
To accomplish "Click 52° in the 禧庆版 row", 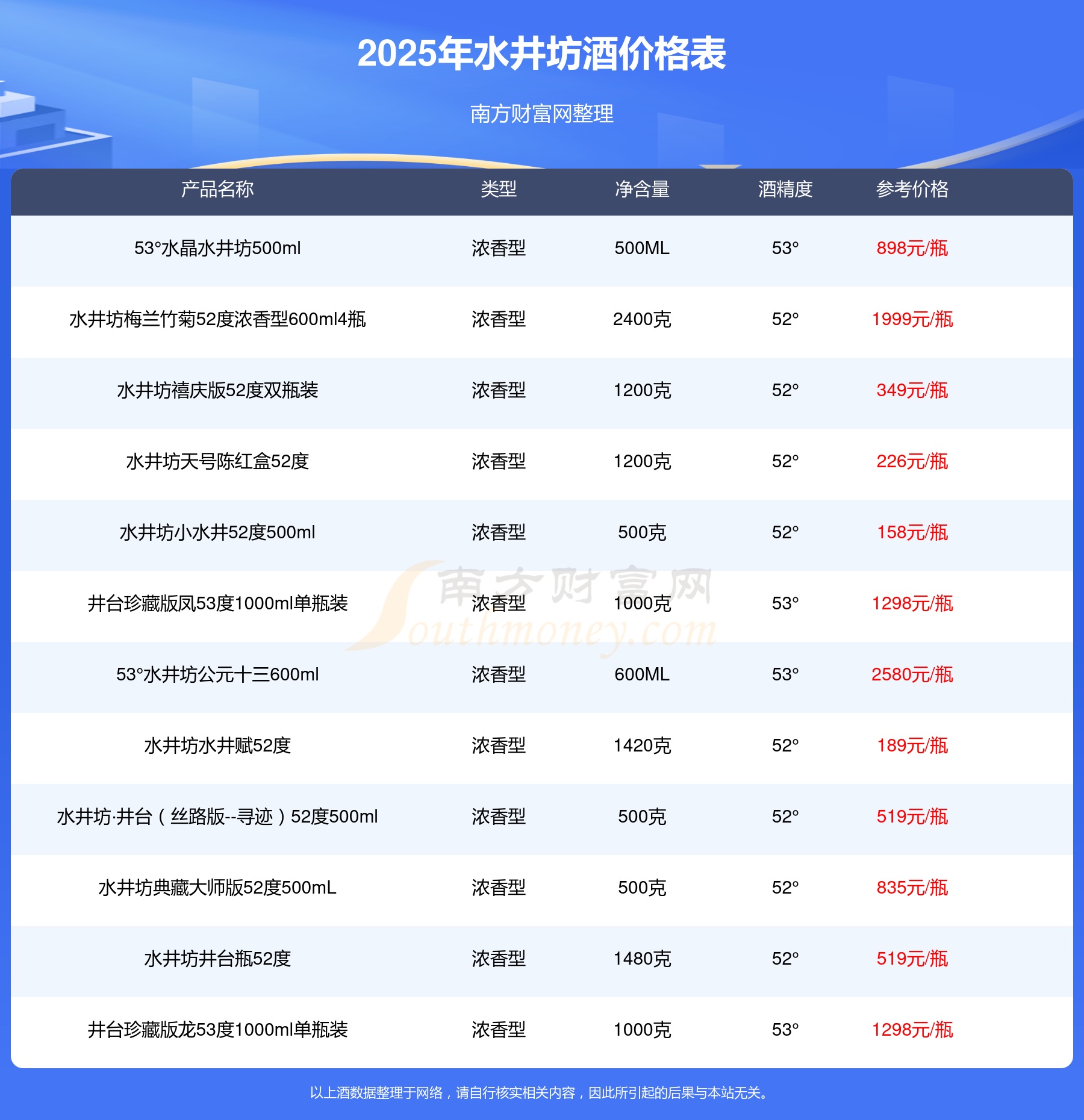I will click(x=785, y=390).
